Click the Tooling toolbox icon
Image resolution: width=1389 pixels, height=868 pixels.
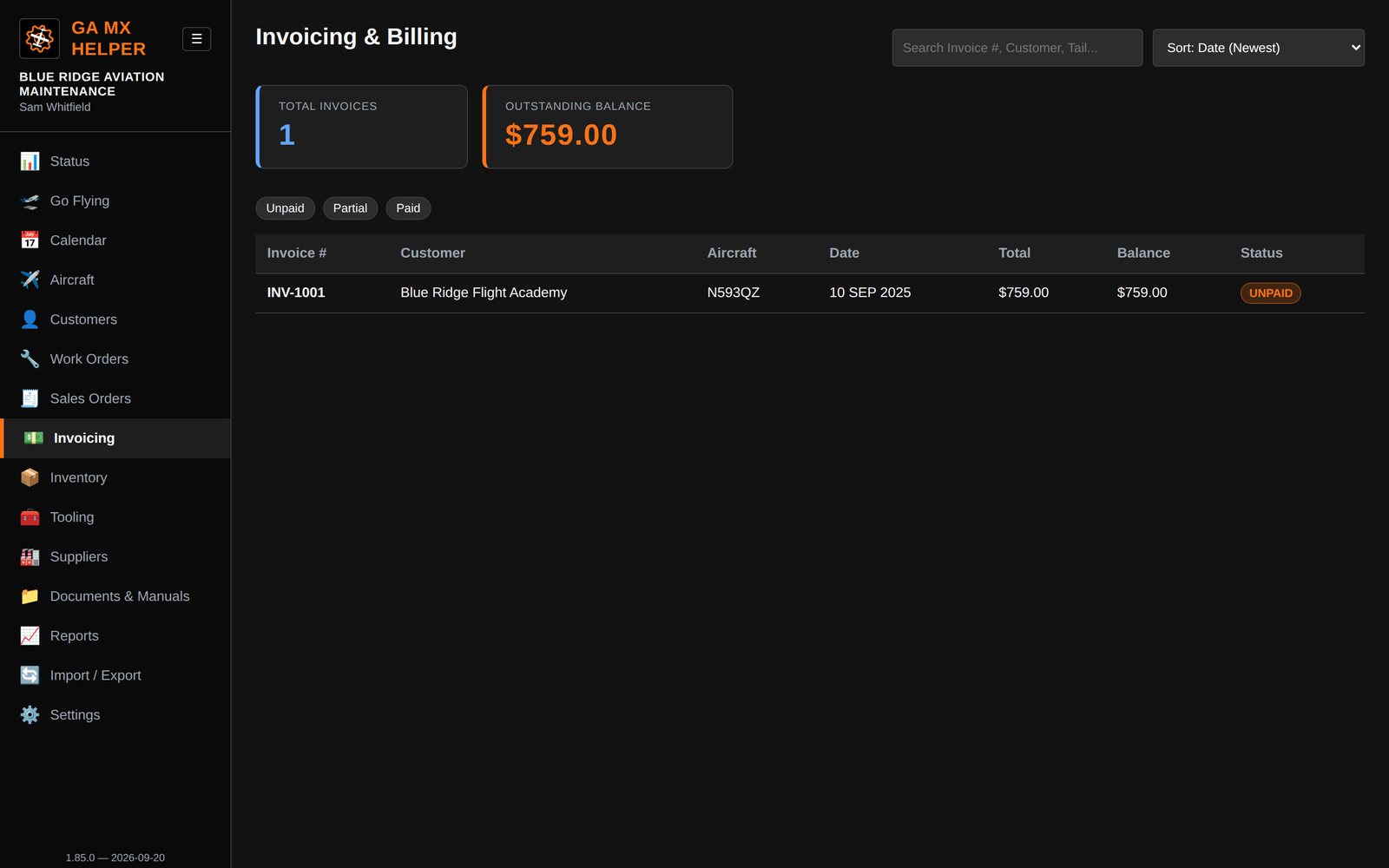30,516
